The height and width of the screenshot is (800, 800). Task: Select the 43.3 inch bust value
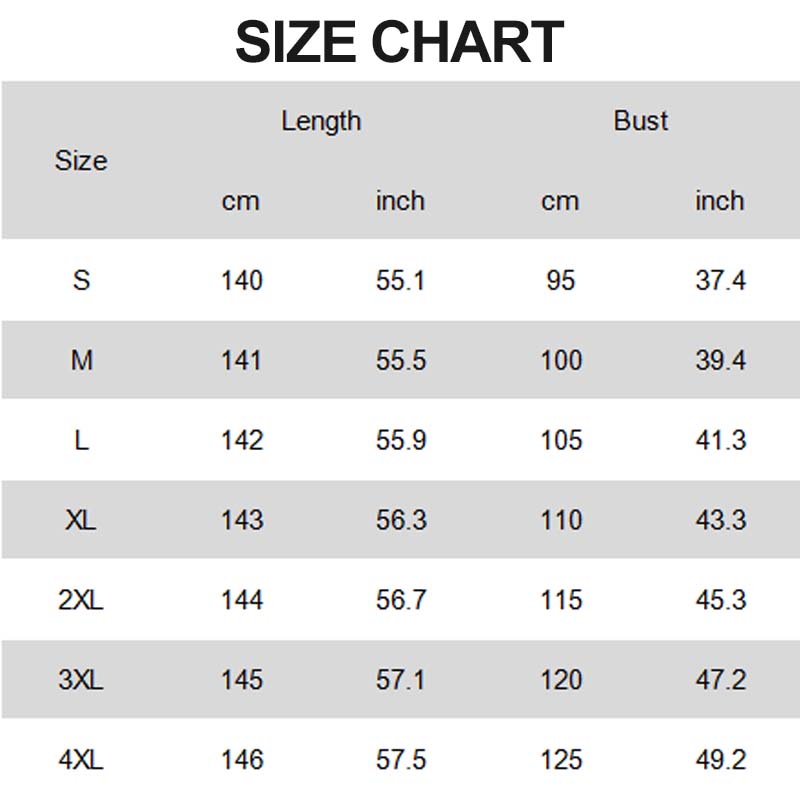721,521
